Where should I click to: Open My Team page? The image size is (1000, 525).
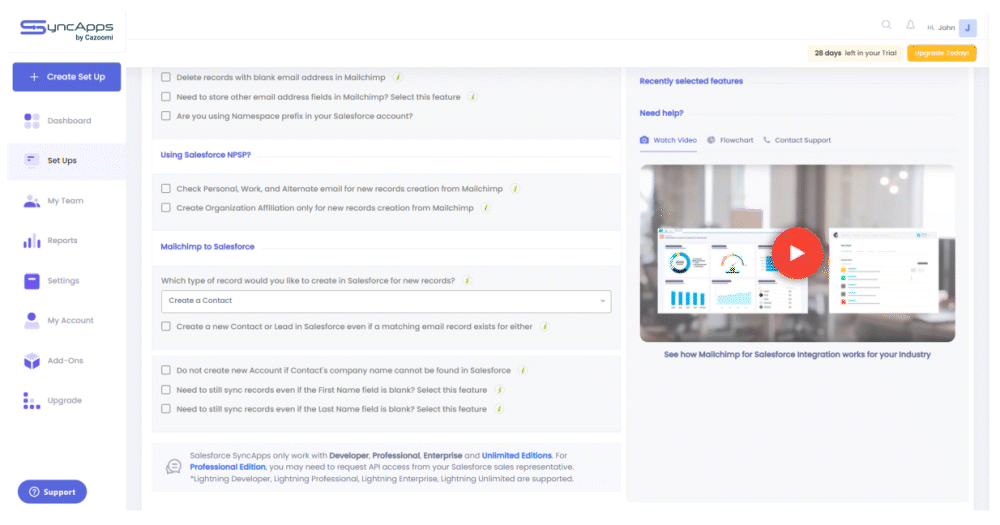tap(65, 201)
